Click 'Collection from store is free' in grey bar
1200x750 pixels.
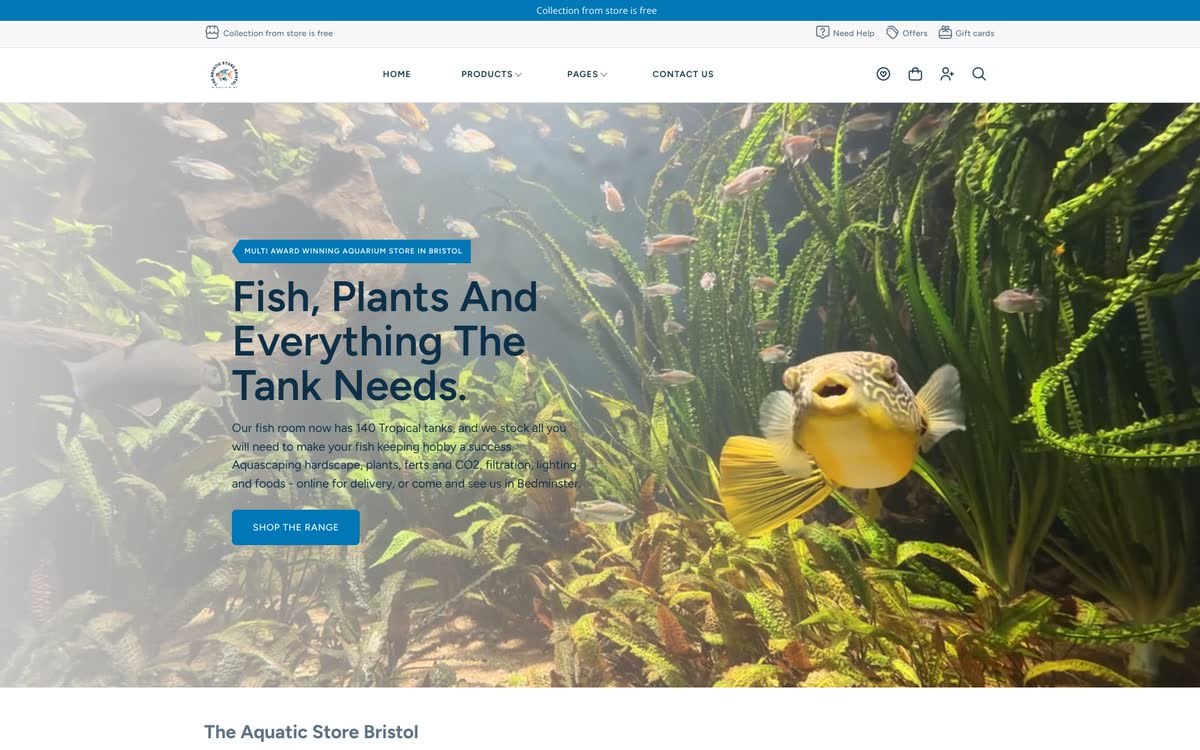click(x=278, y=33)
